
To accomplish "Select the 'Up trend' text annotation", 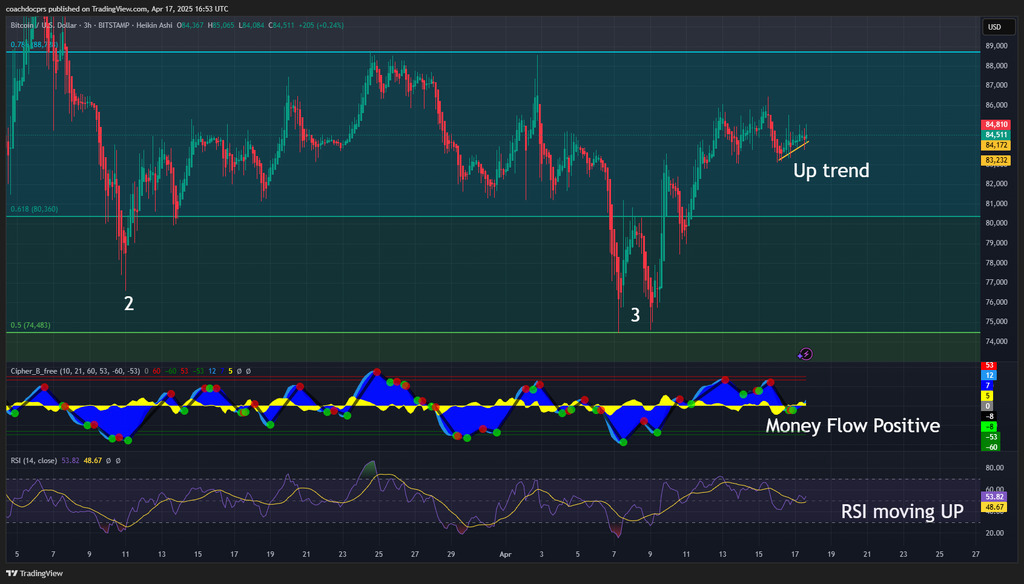I will (831, 171).
